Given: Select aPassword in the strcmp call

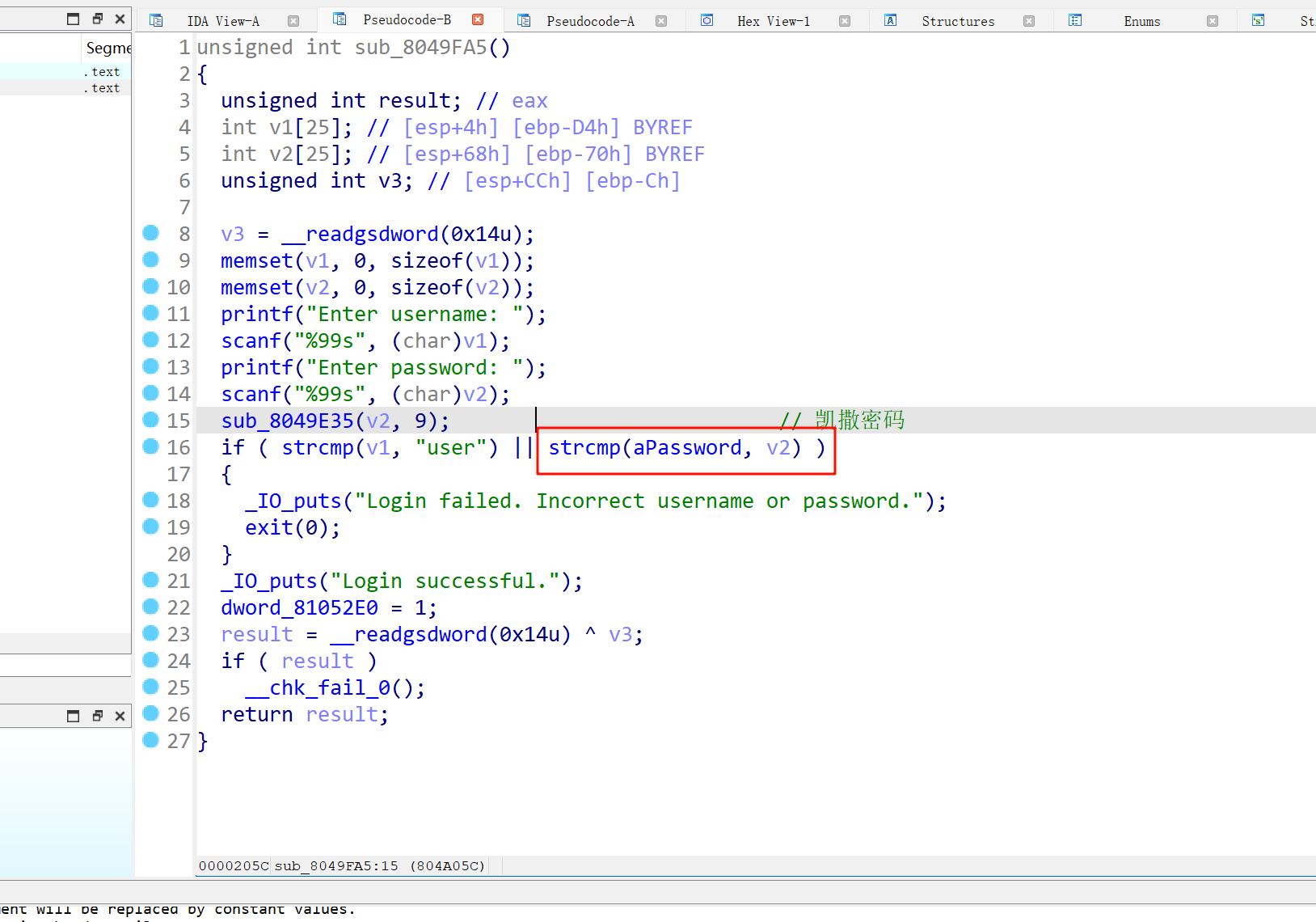Looking at the screenshot, I should [x=687, y=448].
